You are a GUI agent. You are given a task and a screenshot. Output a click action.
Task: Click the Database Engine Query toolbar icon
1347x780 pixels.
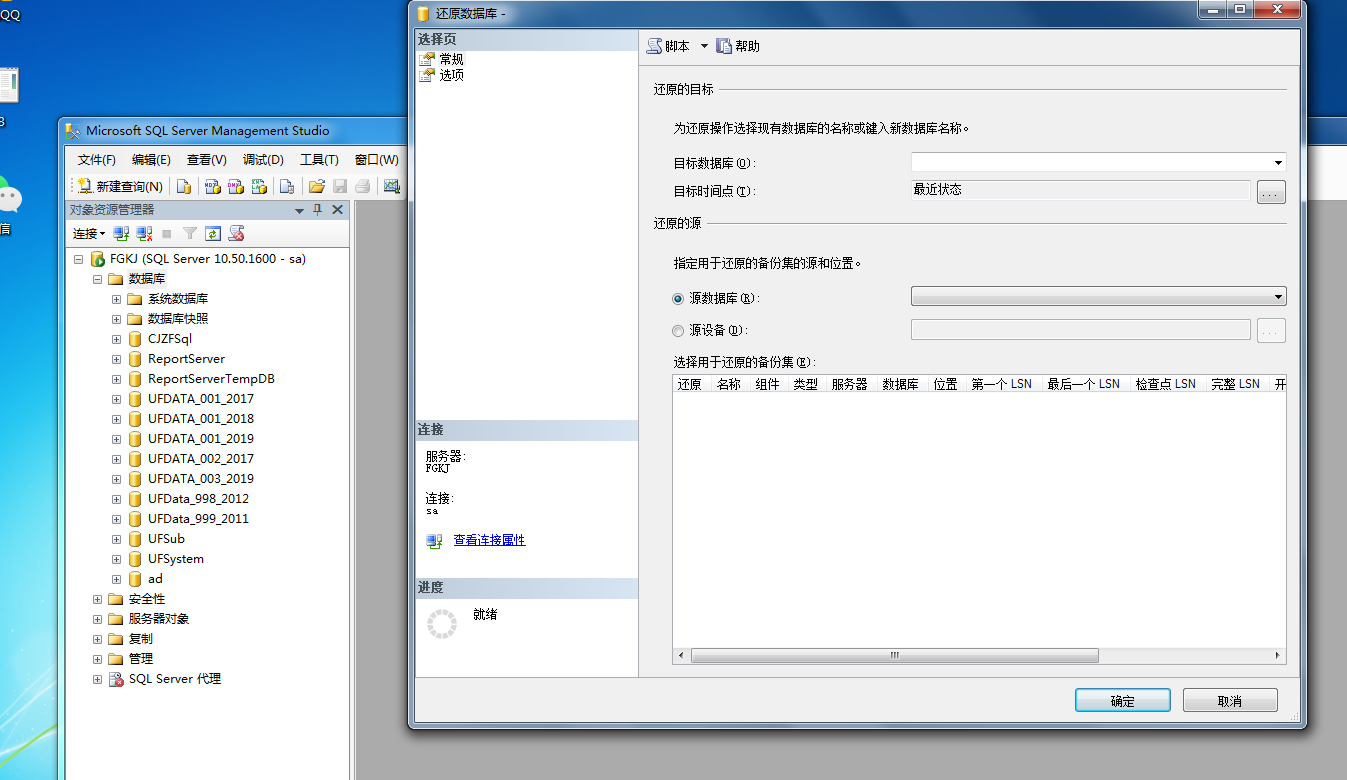pos(184,186)
